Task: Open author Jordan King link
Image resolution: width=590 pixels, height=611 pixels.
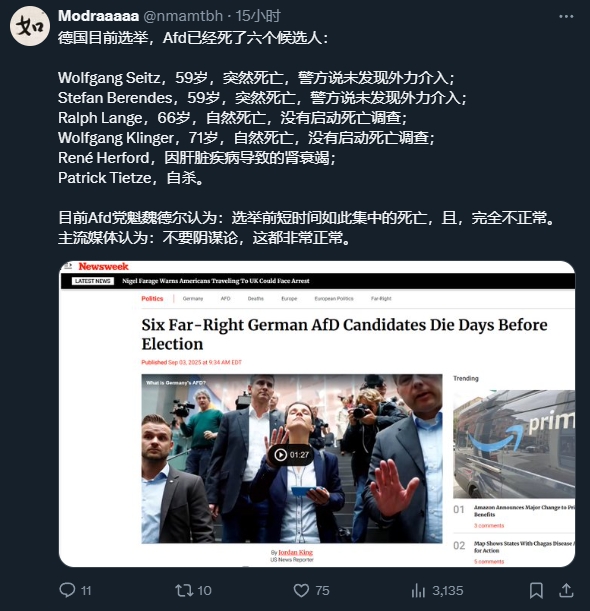Action: coord(295,552)
